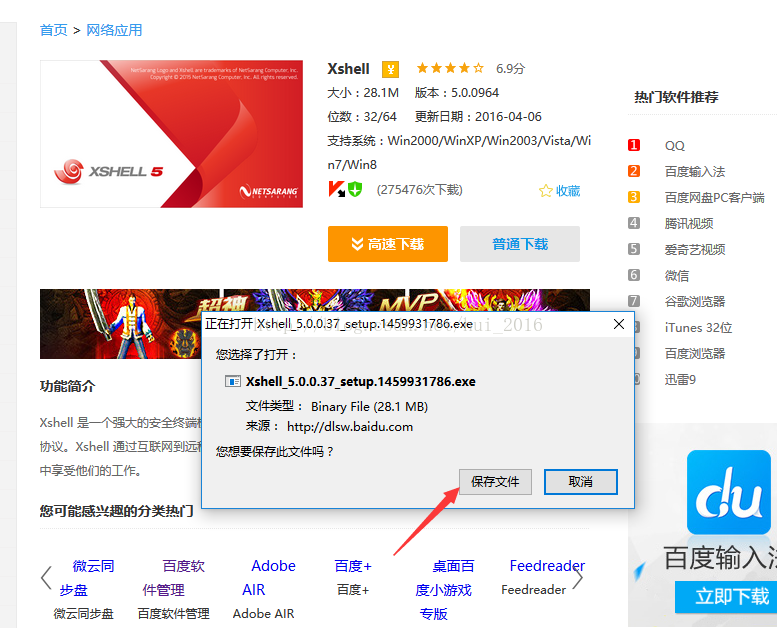Image resolution: width=777 pixels, height=628 pixels.
Task: Open the 桌面百度小游戏专版 category link
Action: tap(444, 590)
